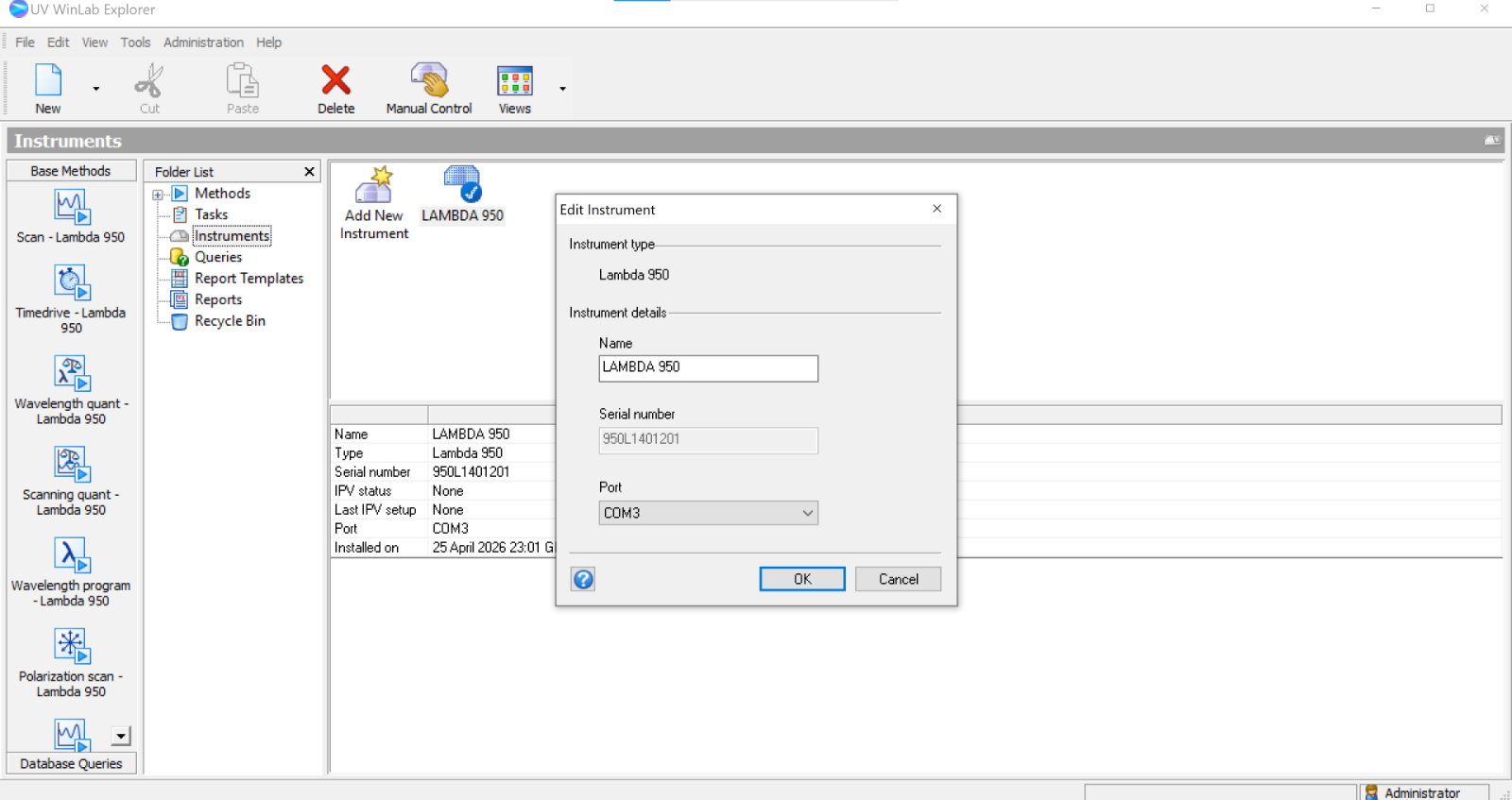Click the blue help icon in dialog
The height and width of the screenshot is (800, 1512).
[x=583, y=579]
